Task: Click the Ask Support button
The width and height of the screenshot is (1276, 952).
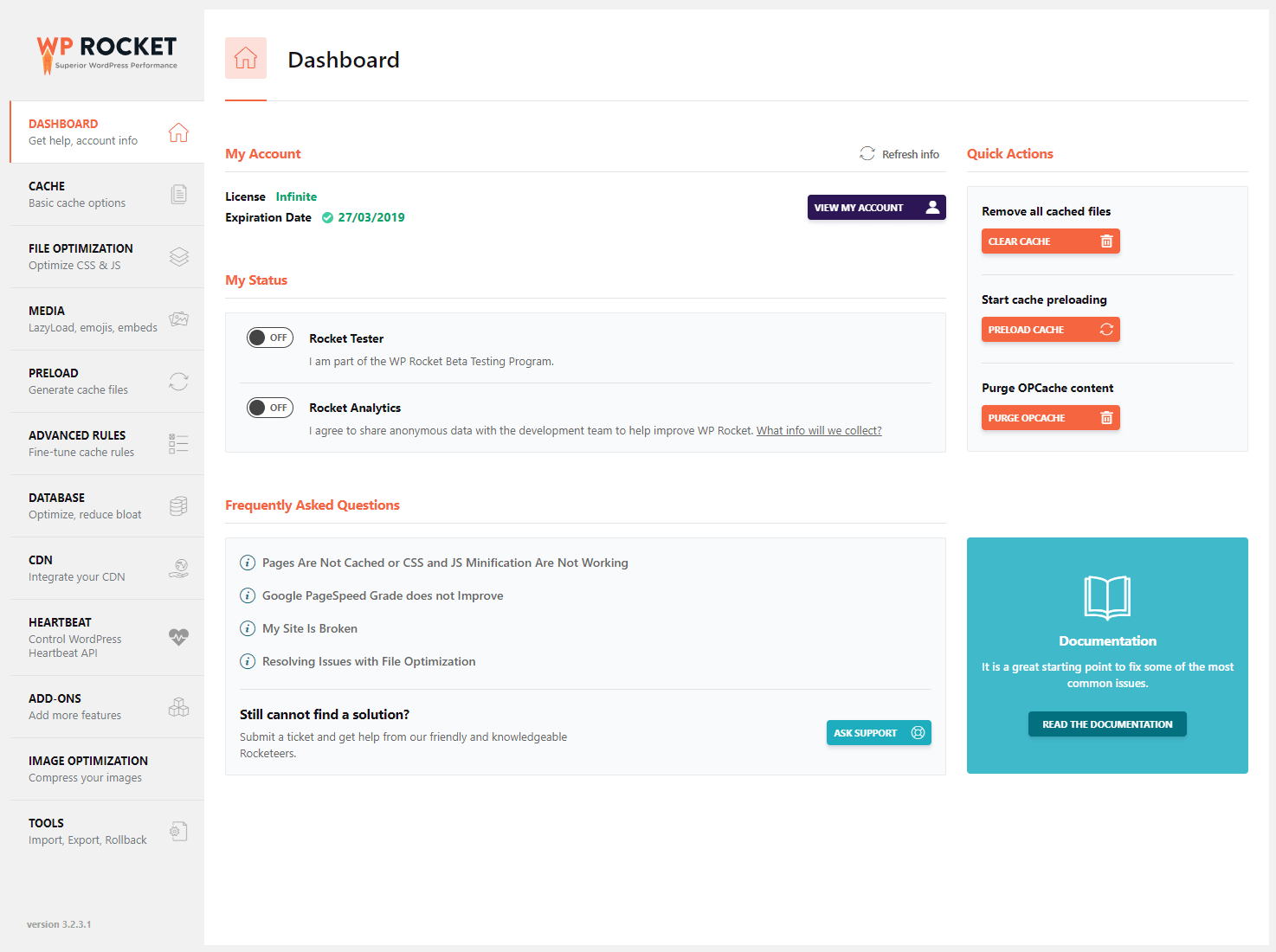Action: (x=879, y=733)
